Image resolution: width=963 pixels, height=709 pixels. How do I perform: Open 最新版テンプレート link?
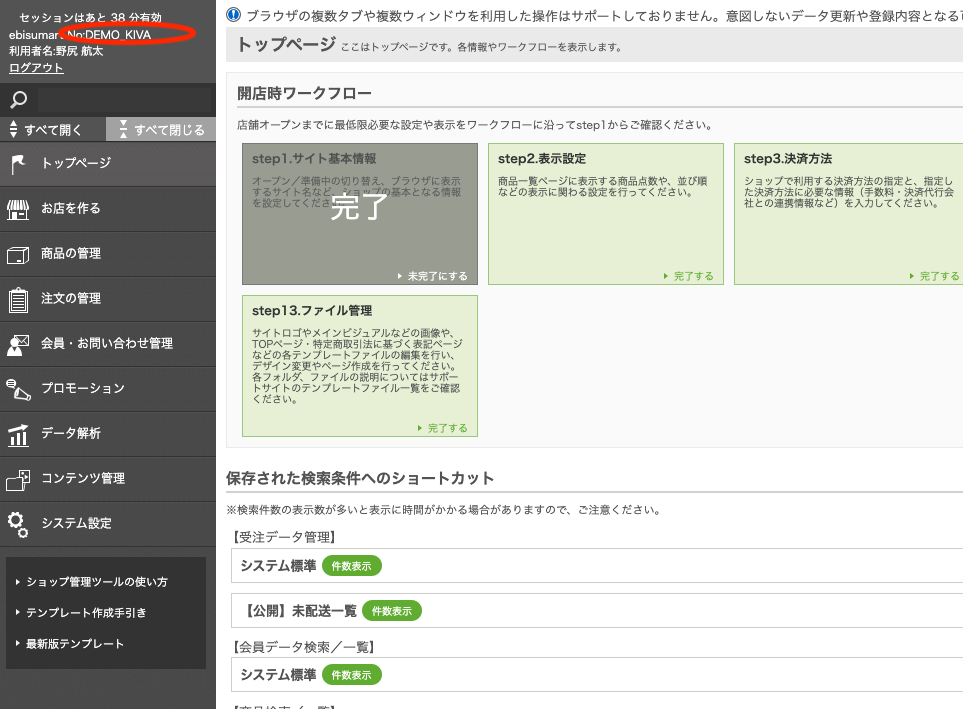coord(75,643)
